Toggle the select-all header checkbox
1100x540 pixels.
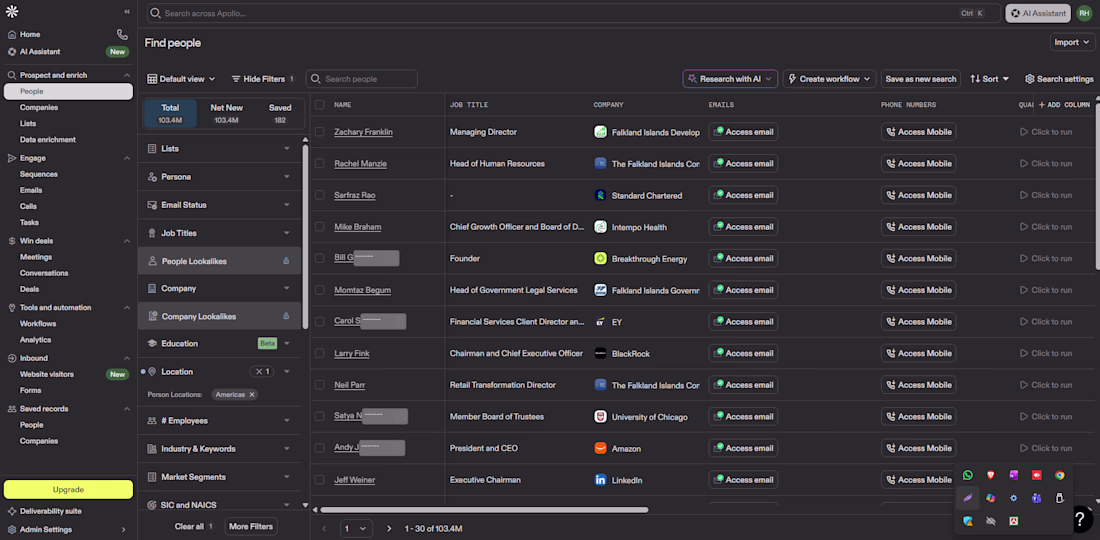click(320, 104)
